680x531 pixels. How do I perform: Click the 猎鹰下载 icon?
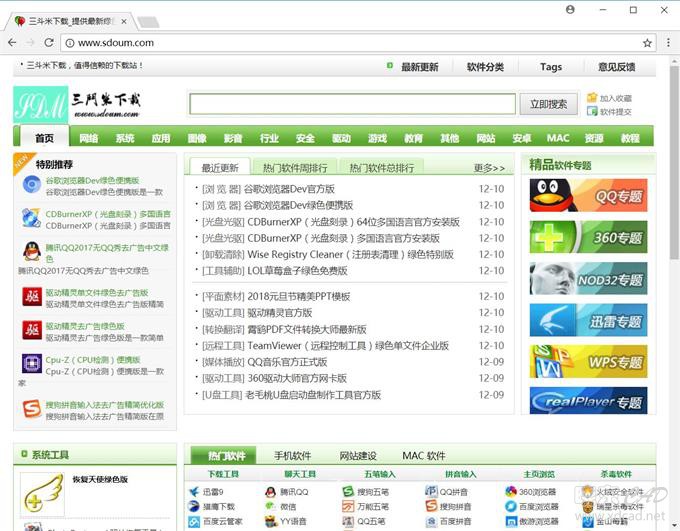[x=194, y=506]
